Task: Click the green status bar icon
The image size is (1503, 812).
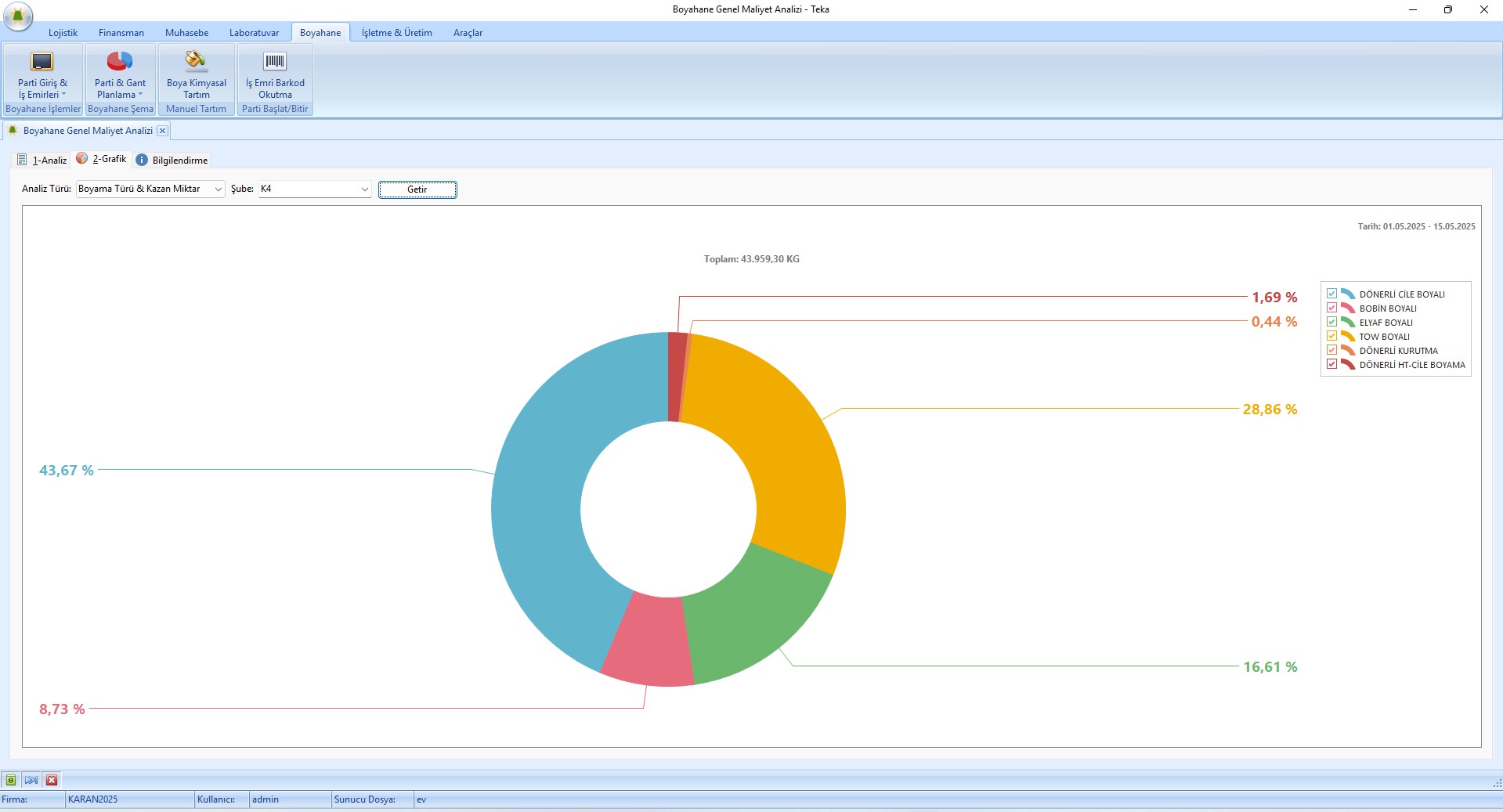Action: tap(11, 780)
